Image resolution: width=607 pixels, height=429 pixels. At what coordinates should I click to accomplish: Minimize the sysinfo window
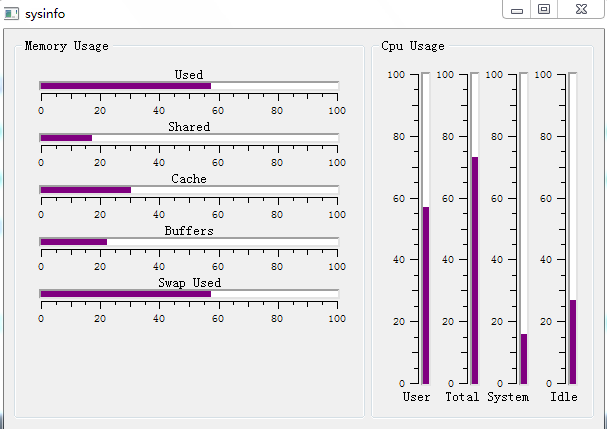[517, 9]
